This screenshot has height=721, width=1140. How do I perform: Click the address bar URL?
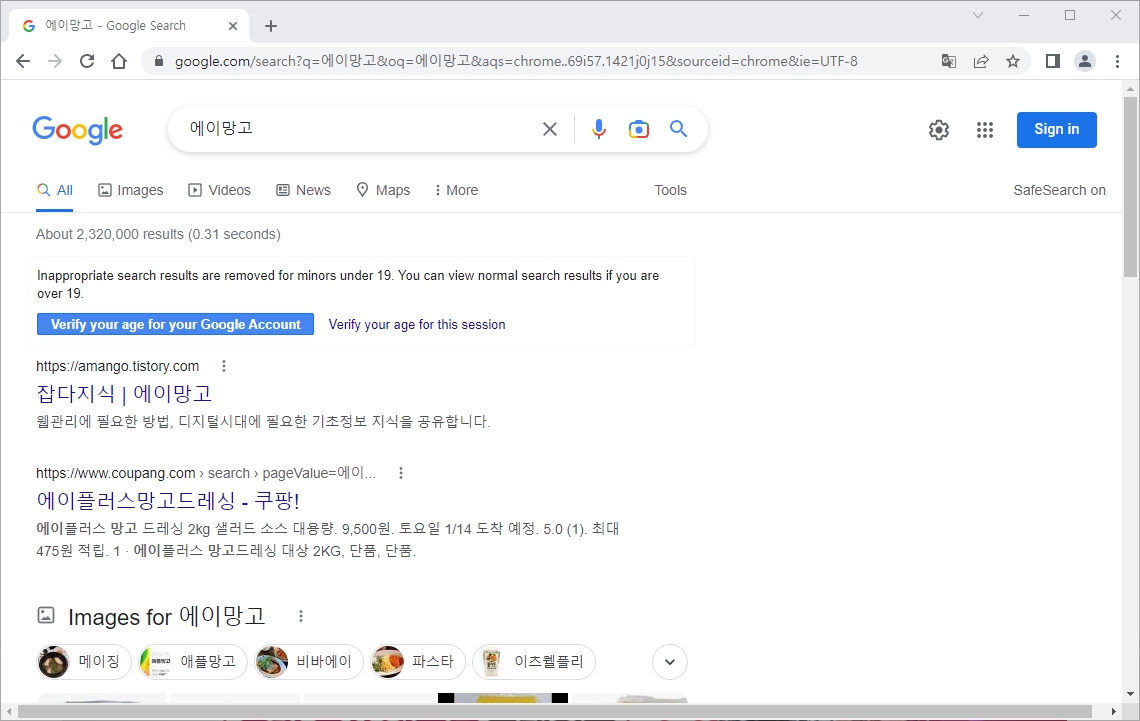tap(516, 61)
